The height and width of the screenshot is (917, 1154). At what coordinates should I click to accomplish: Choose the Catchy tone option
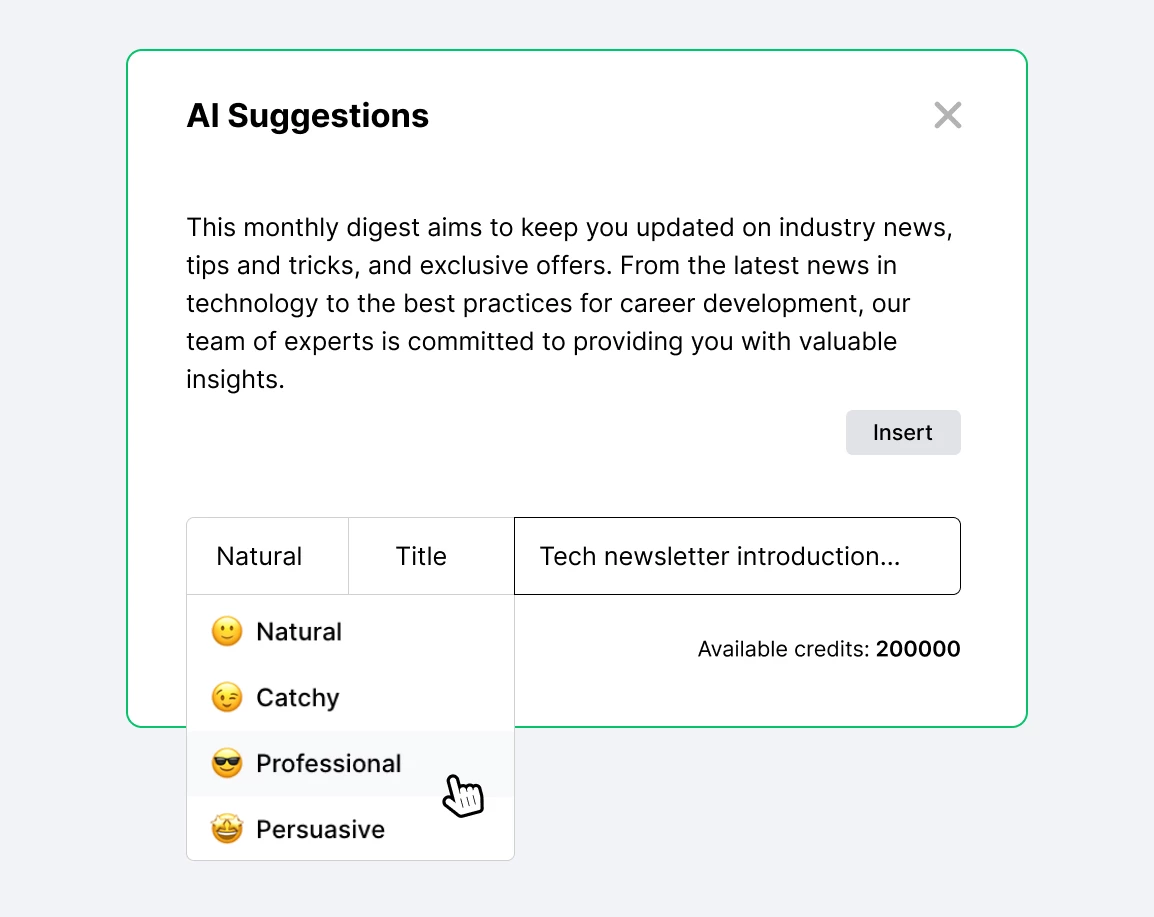[298, 698]
